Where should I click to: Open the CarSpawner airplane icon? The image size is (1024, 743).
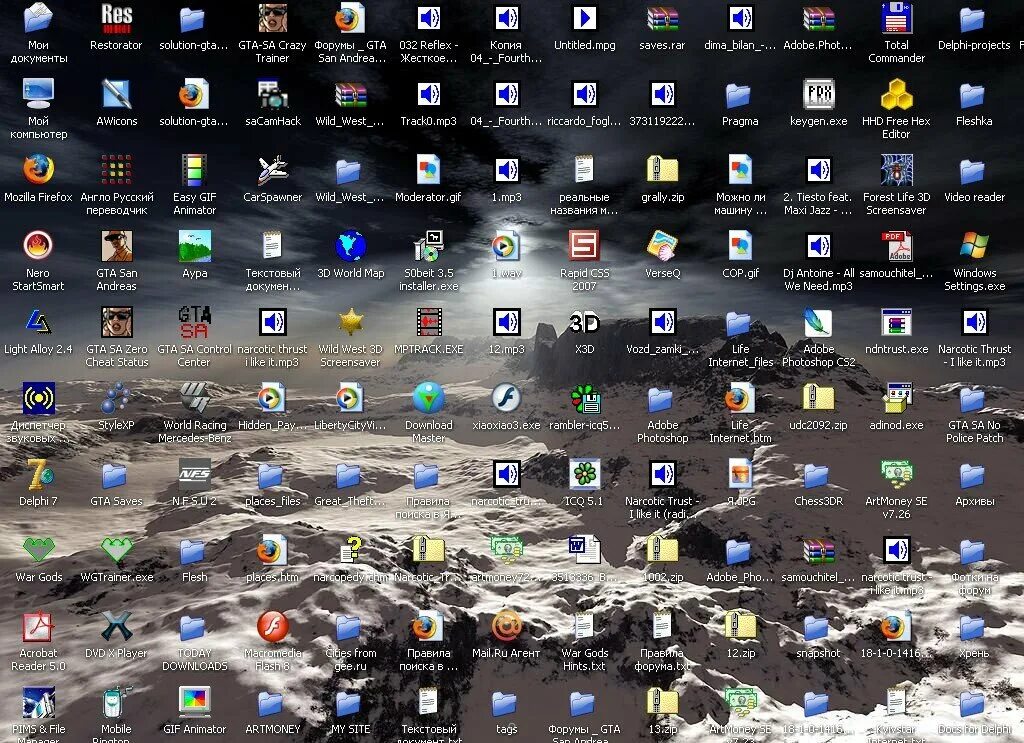click(272, 170)
